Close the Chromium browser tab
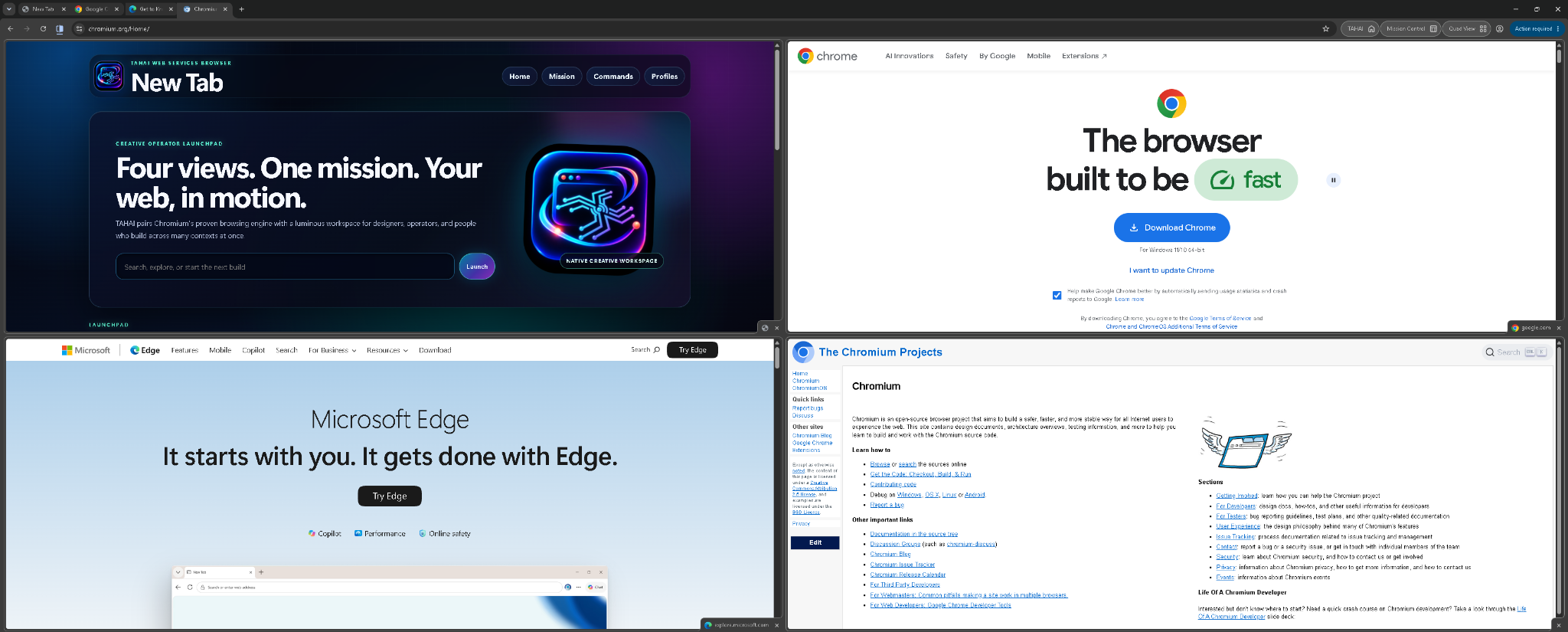 click(x=224, y=9)
